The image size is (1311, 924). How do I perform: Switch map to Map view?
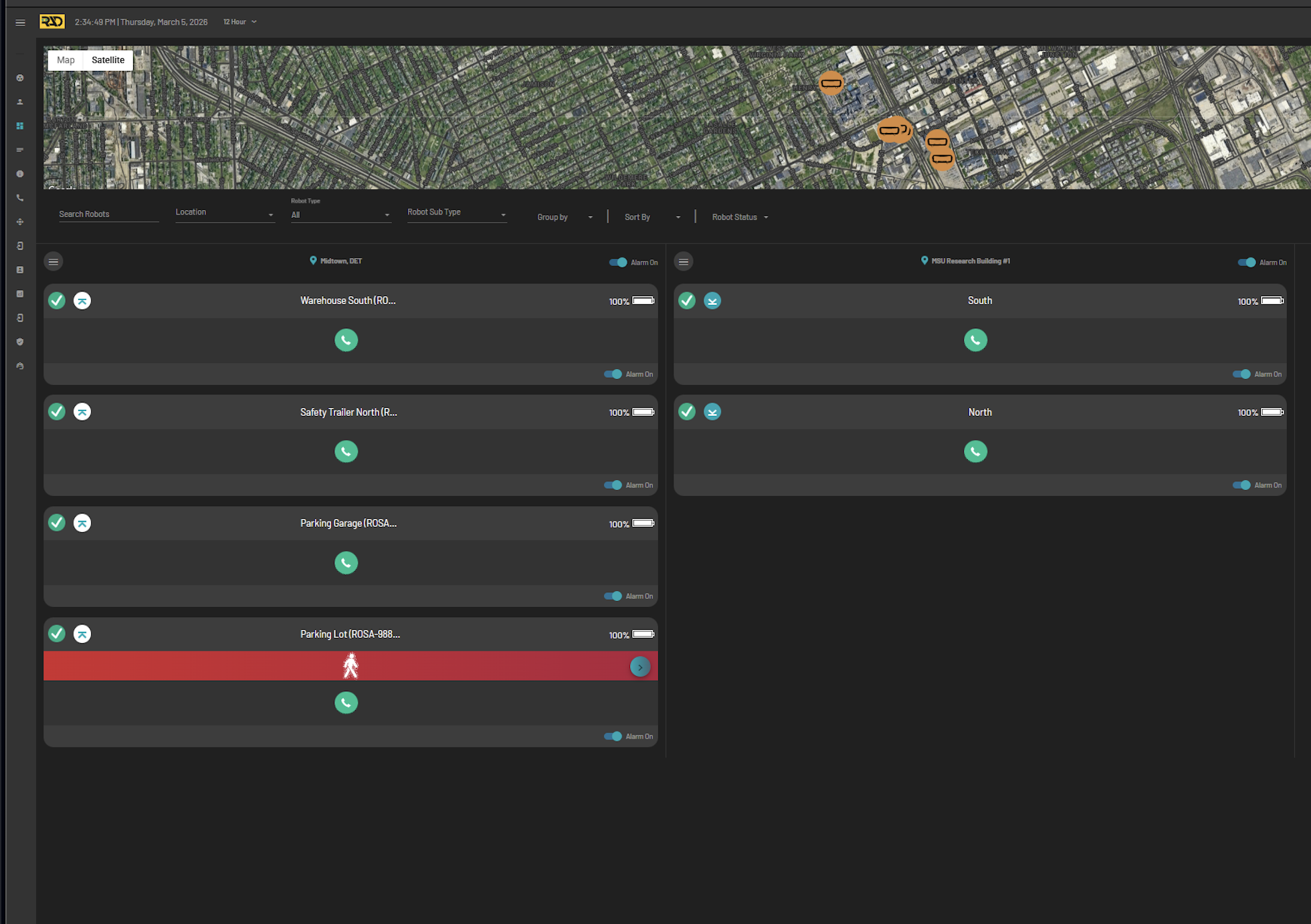click(x=66, y=60)
